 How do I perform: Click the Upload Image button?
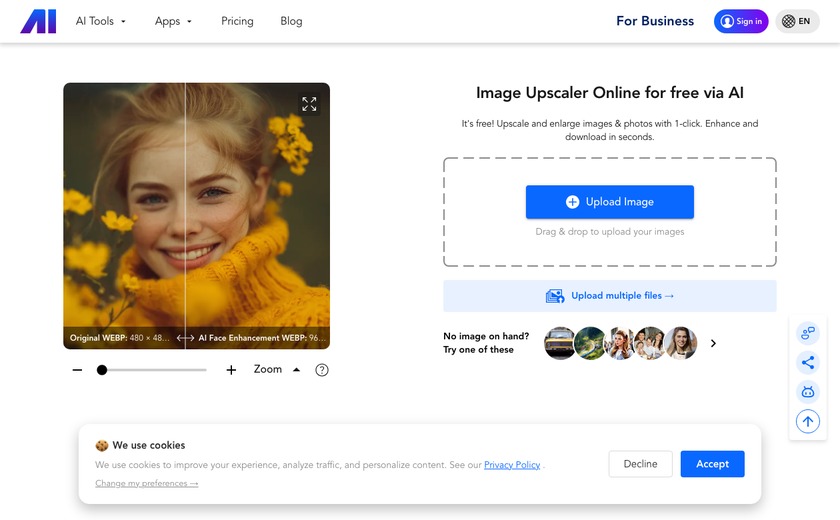click(610, 202)
